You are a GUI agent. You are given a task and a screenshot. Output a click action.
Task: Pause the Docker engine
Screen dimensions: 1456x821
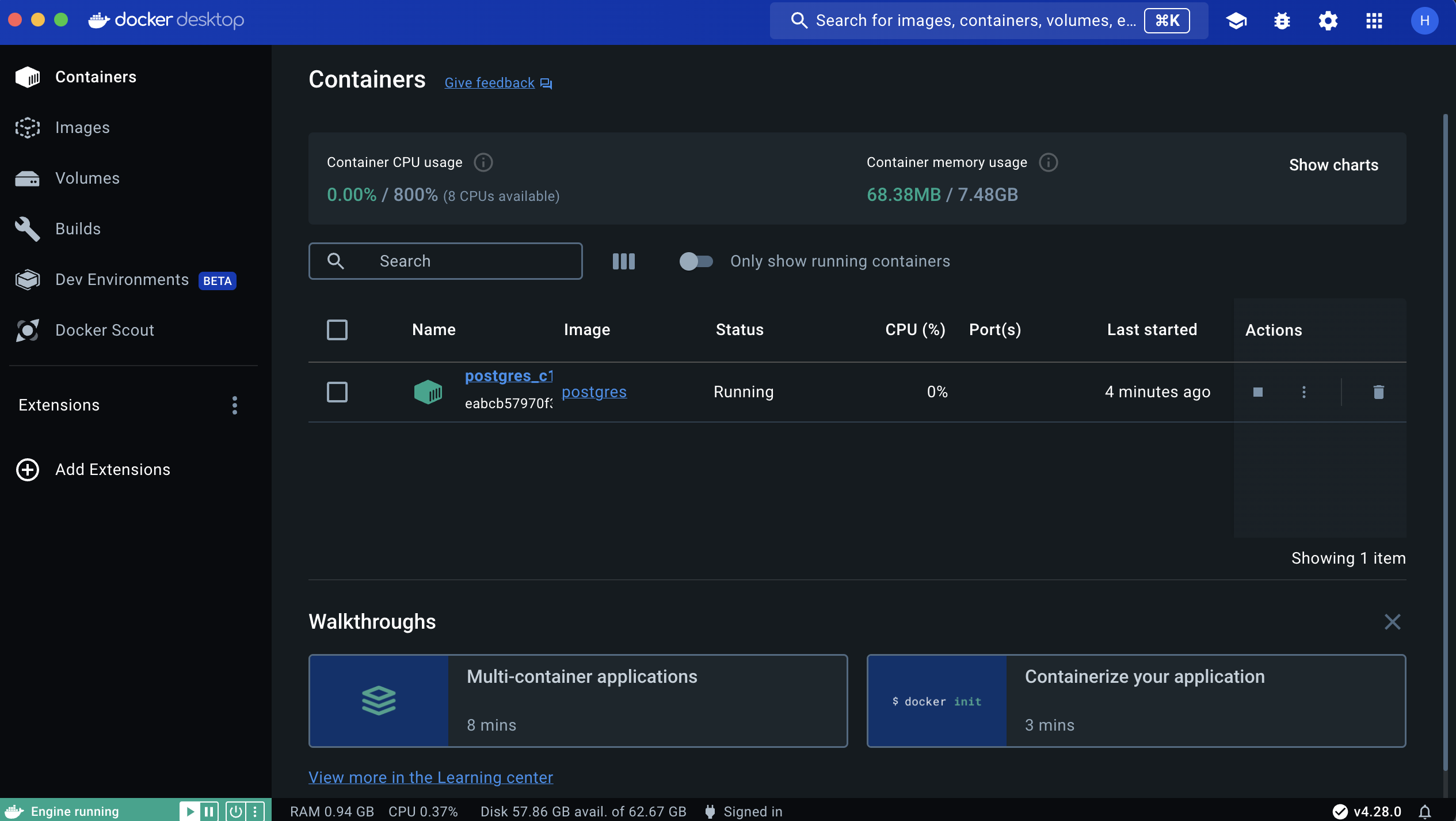tap(209, 812)
